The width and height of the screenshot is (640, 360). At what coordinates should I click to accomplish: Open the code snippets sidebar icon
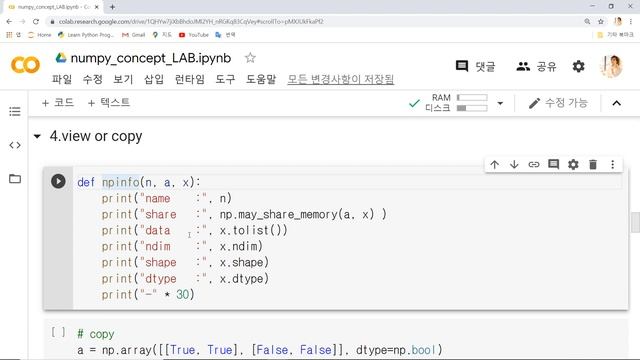point(15,145)
